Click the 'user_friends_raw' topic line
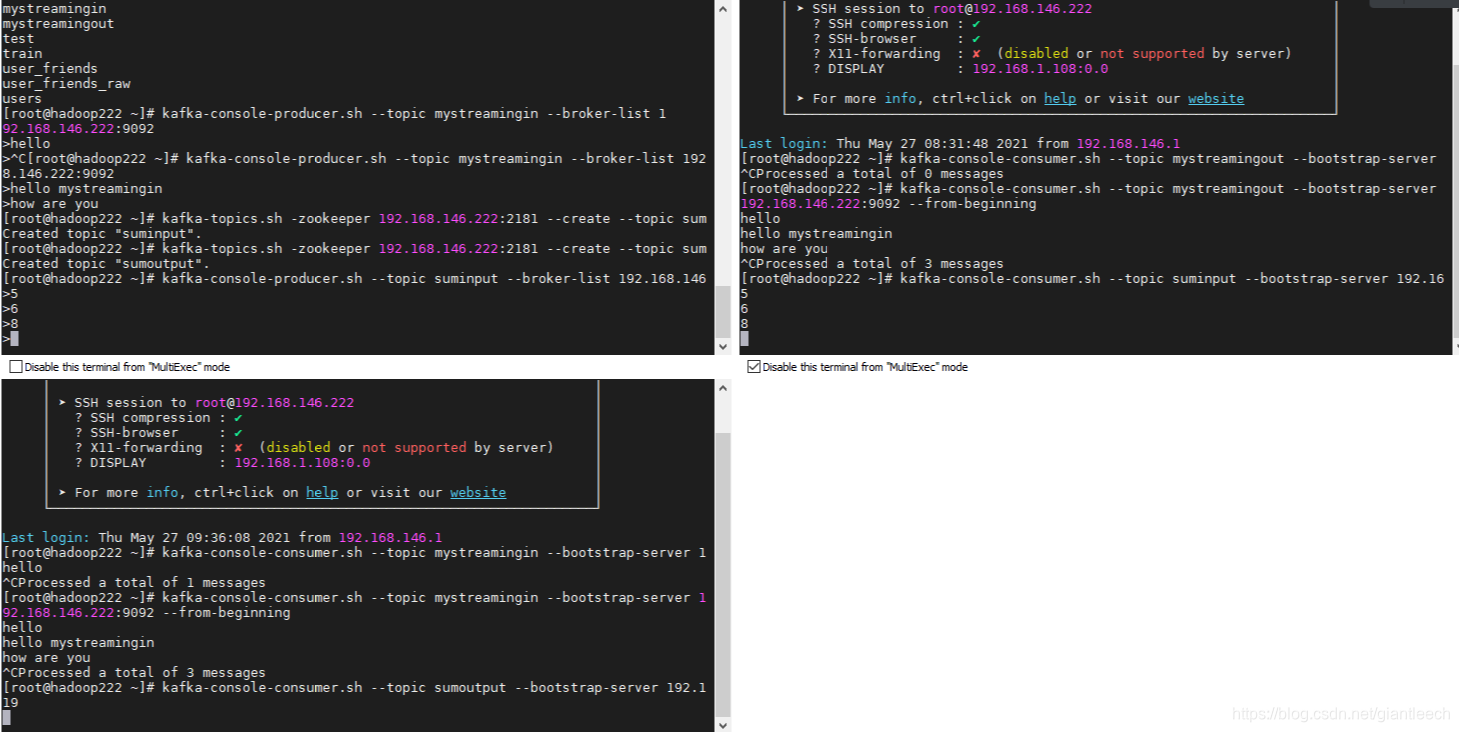1459x732 pixels. click(x=66, y=84)
